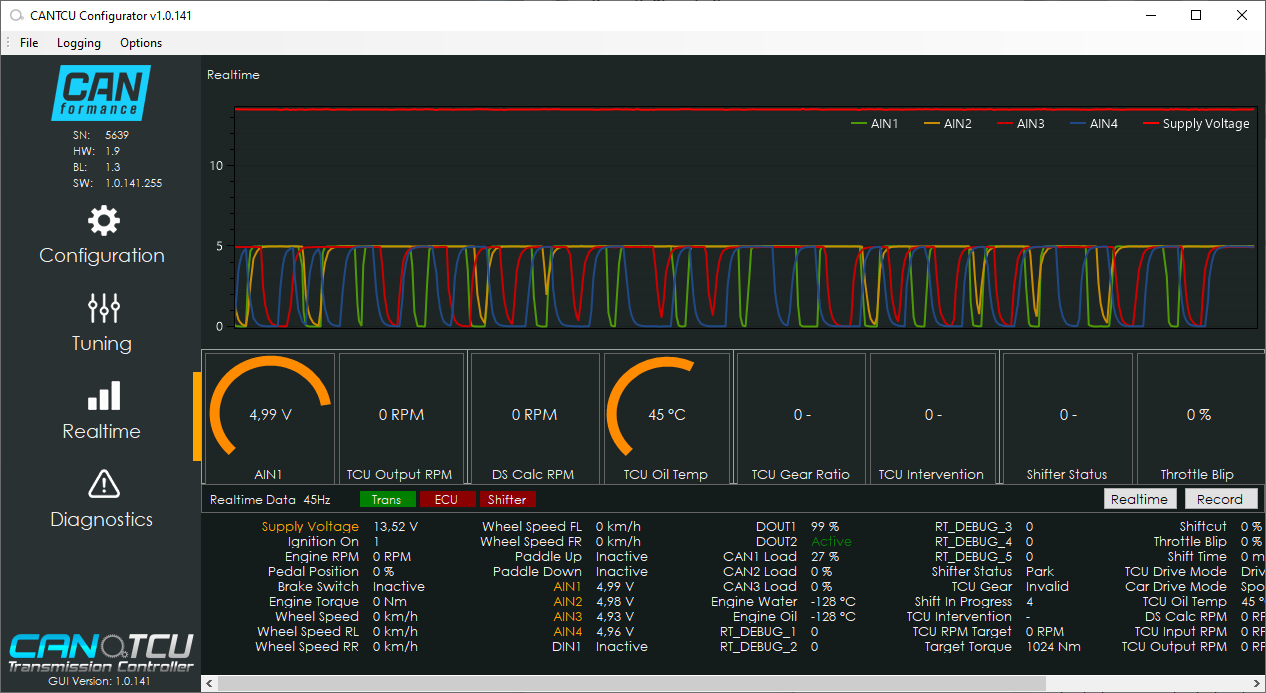Select the Tuning sliders icon
This screenshot has height=693, width=1266.
[103, 308]
